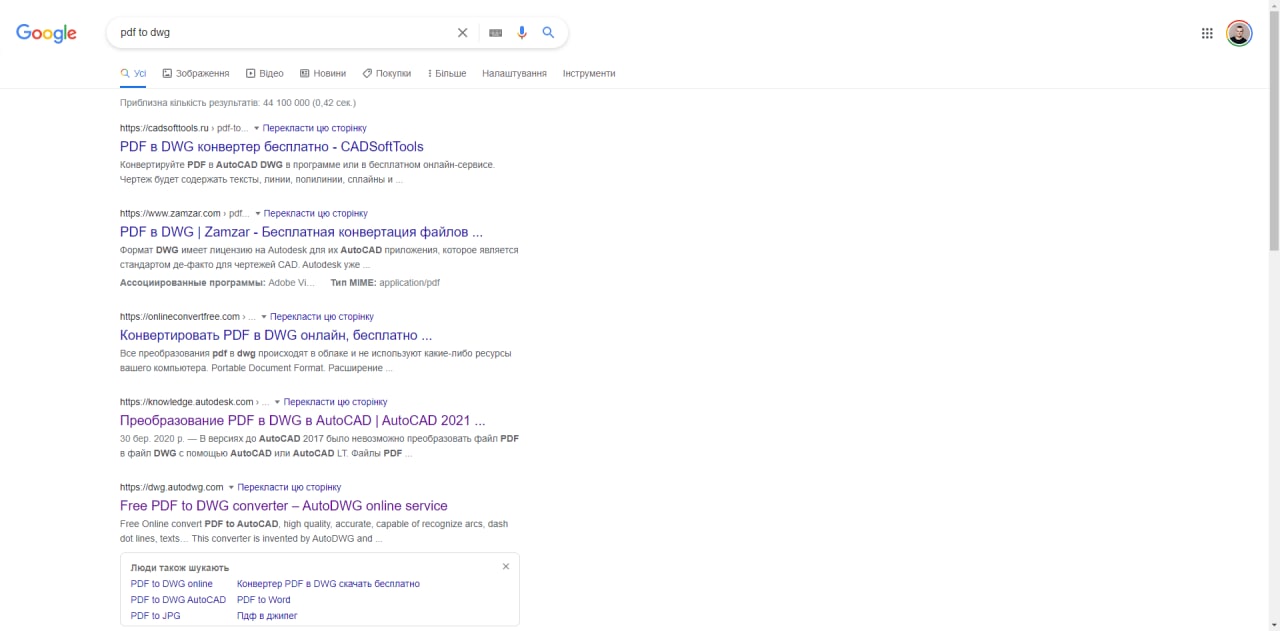This screenshot has height=631, width=1280.
Task: Clear the search box with the X icon
Action: (462, 33)
